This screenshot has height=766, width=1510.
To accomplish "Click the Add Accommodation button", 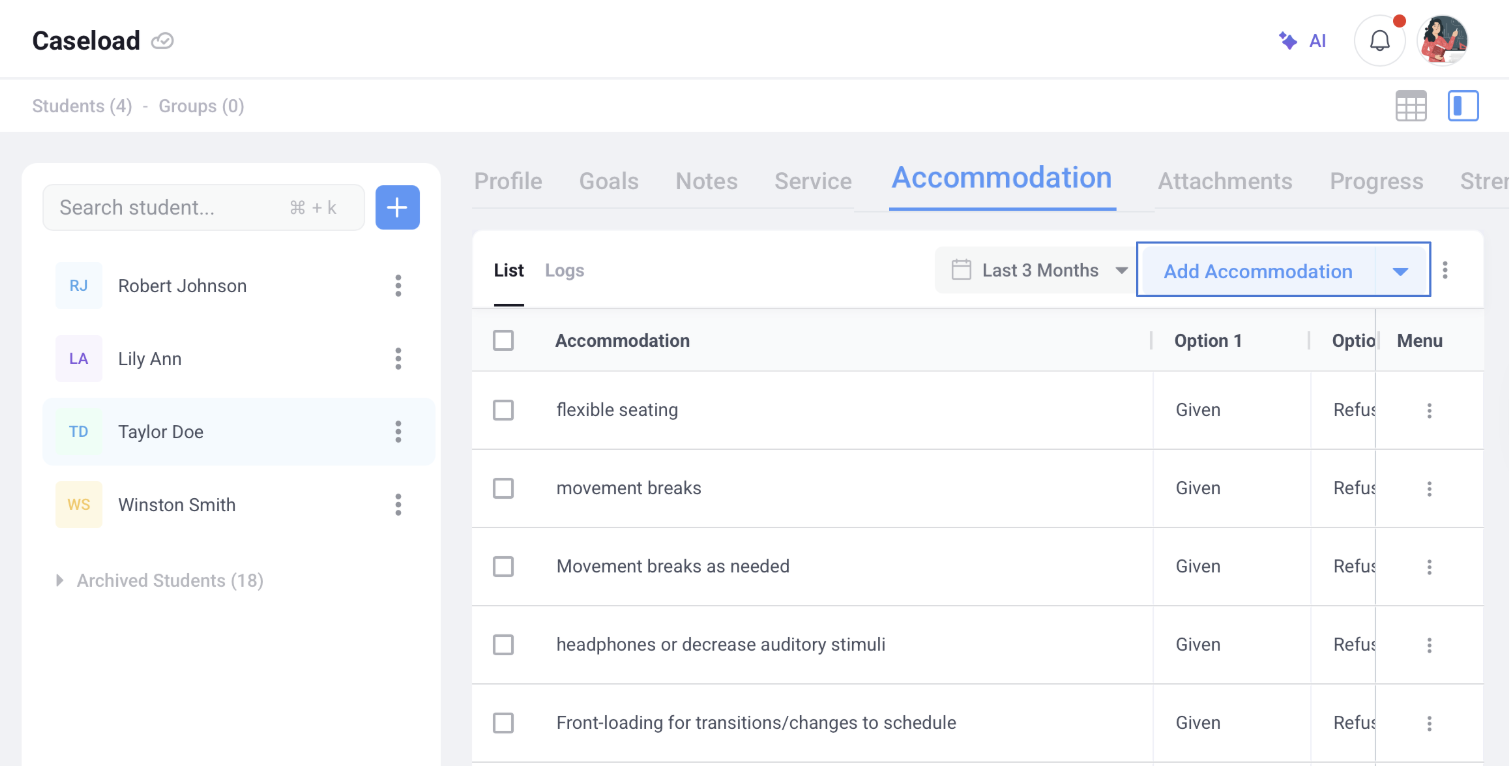I will (x=1257, y=272).
